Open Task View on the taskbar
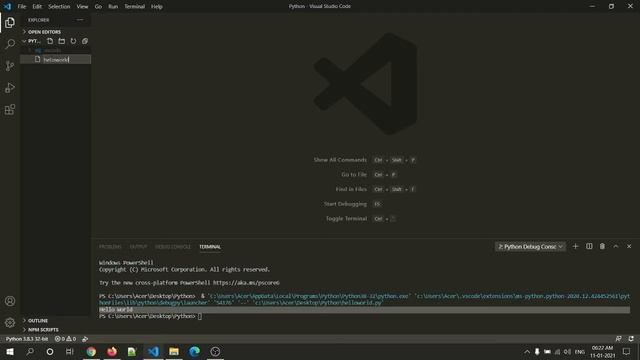The image size is (640, 360). click(70, 351)
